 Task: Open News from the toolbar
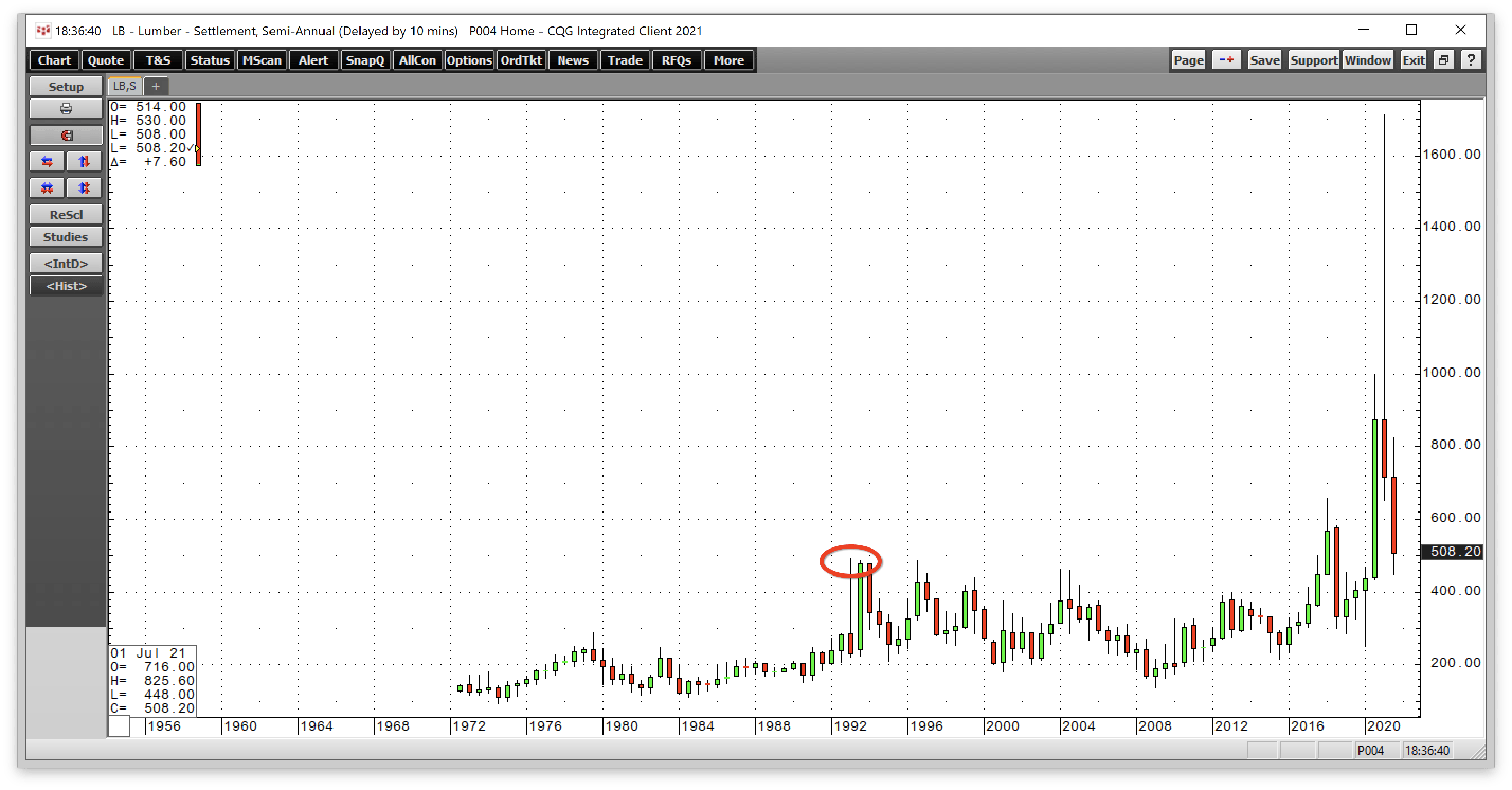(573, 60)
